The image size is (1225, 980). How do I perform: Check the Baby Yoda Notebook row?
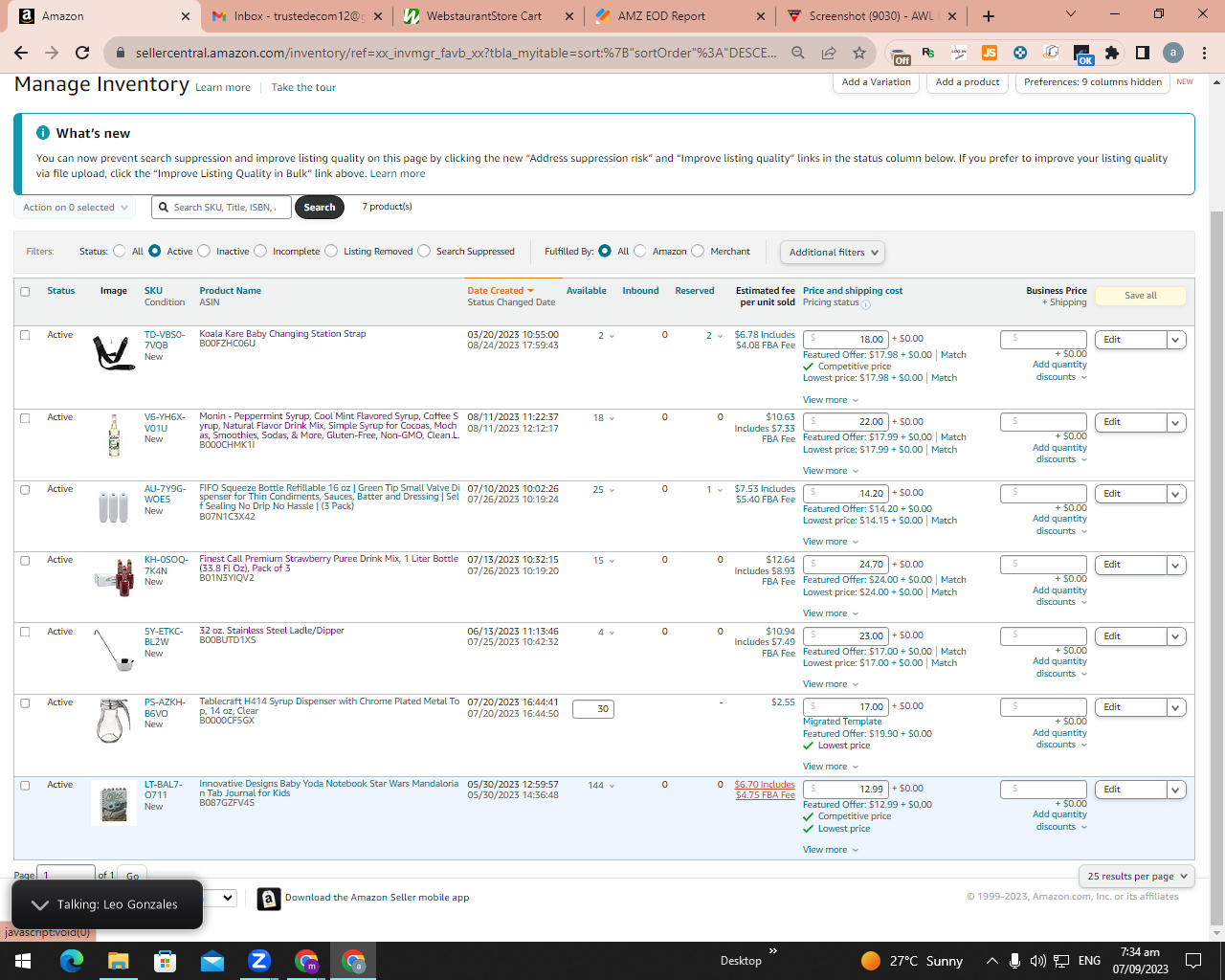25,786
